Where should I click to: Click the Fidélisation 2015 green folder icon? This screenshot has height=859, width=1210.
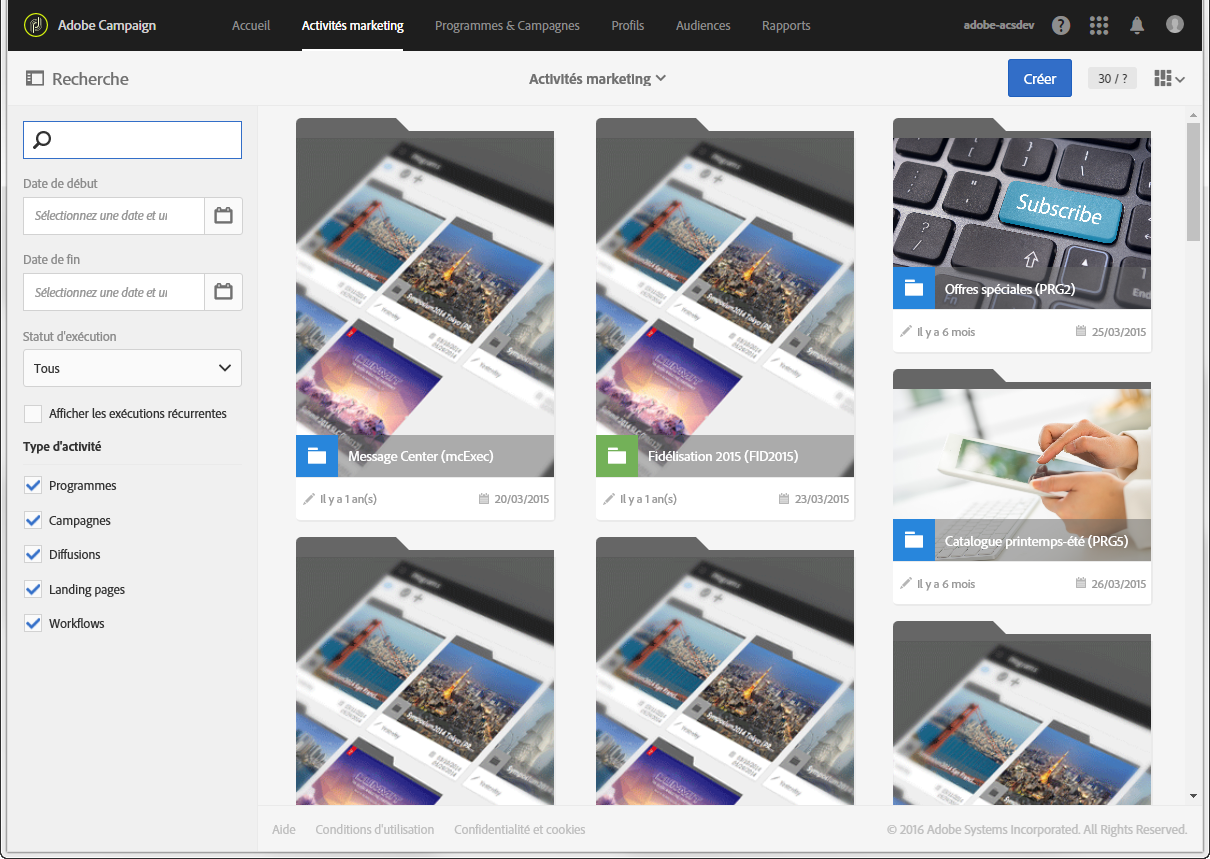pyautogui.click(x=617, y=456)
